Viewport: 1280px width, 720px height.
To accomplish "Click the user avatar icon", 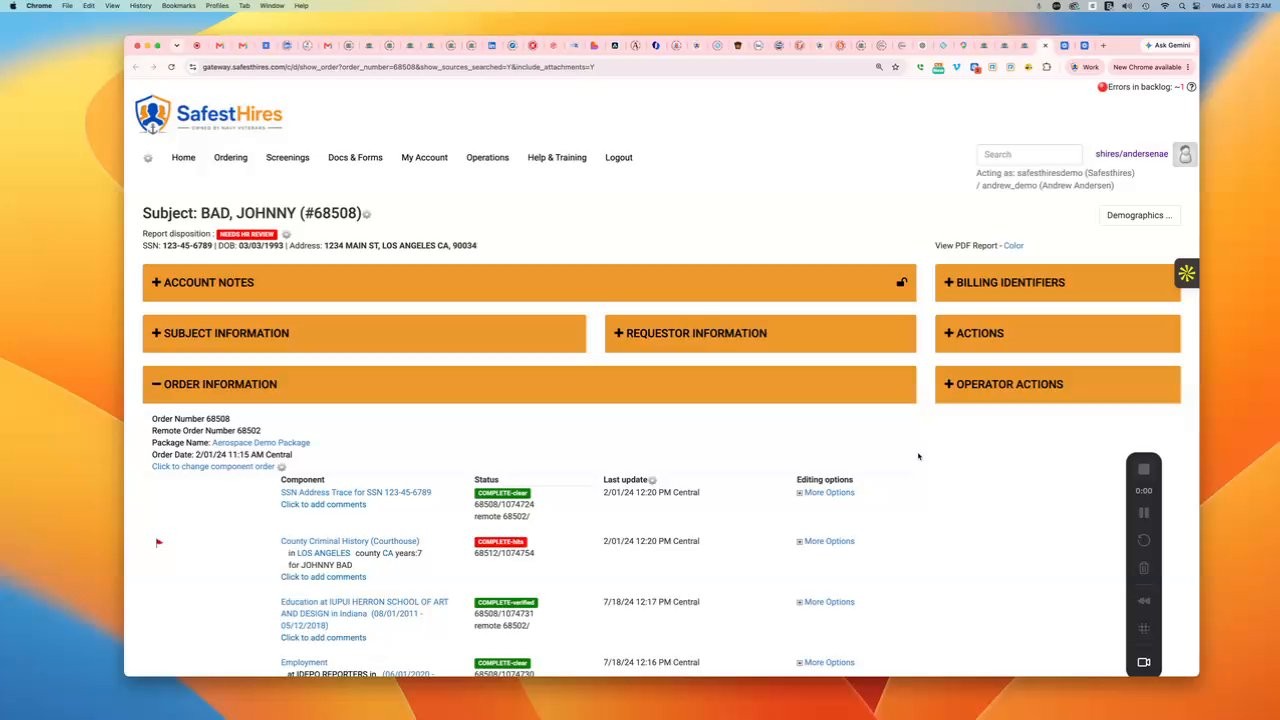I will click(x=1185, y=155).
